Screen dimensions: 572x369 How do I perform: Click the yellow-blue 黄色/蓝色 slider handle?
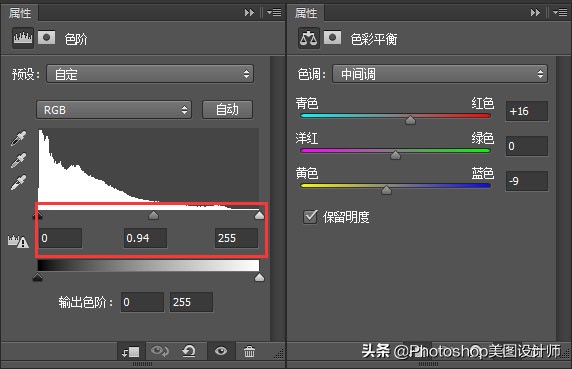point(386,190)
